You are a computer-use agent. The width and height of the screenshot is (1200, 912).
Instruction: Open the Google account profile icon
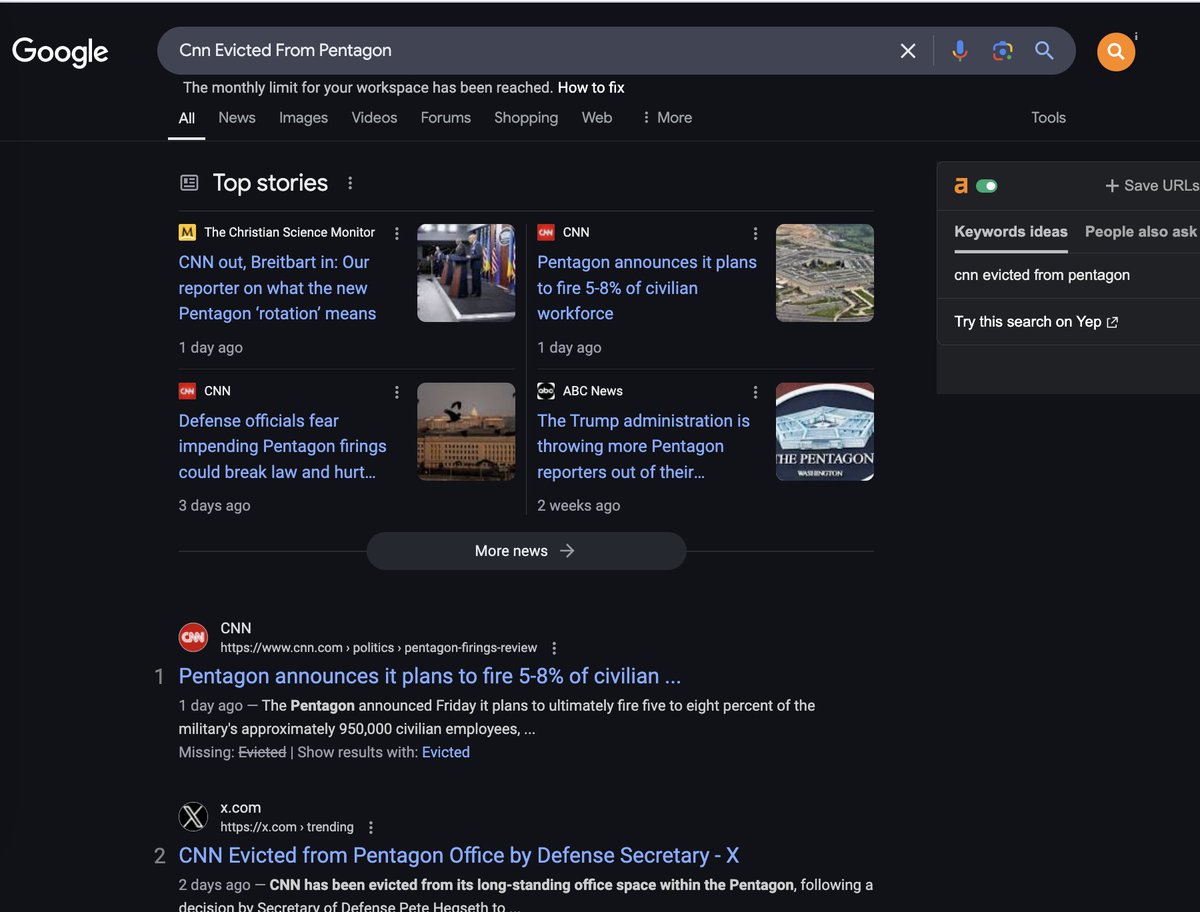pyautogui.click(x=1116, y=51)
